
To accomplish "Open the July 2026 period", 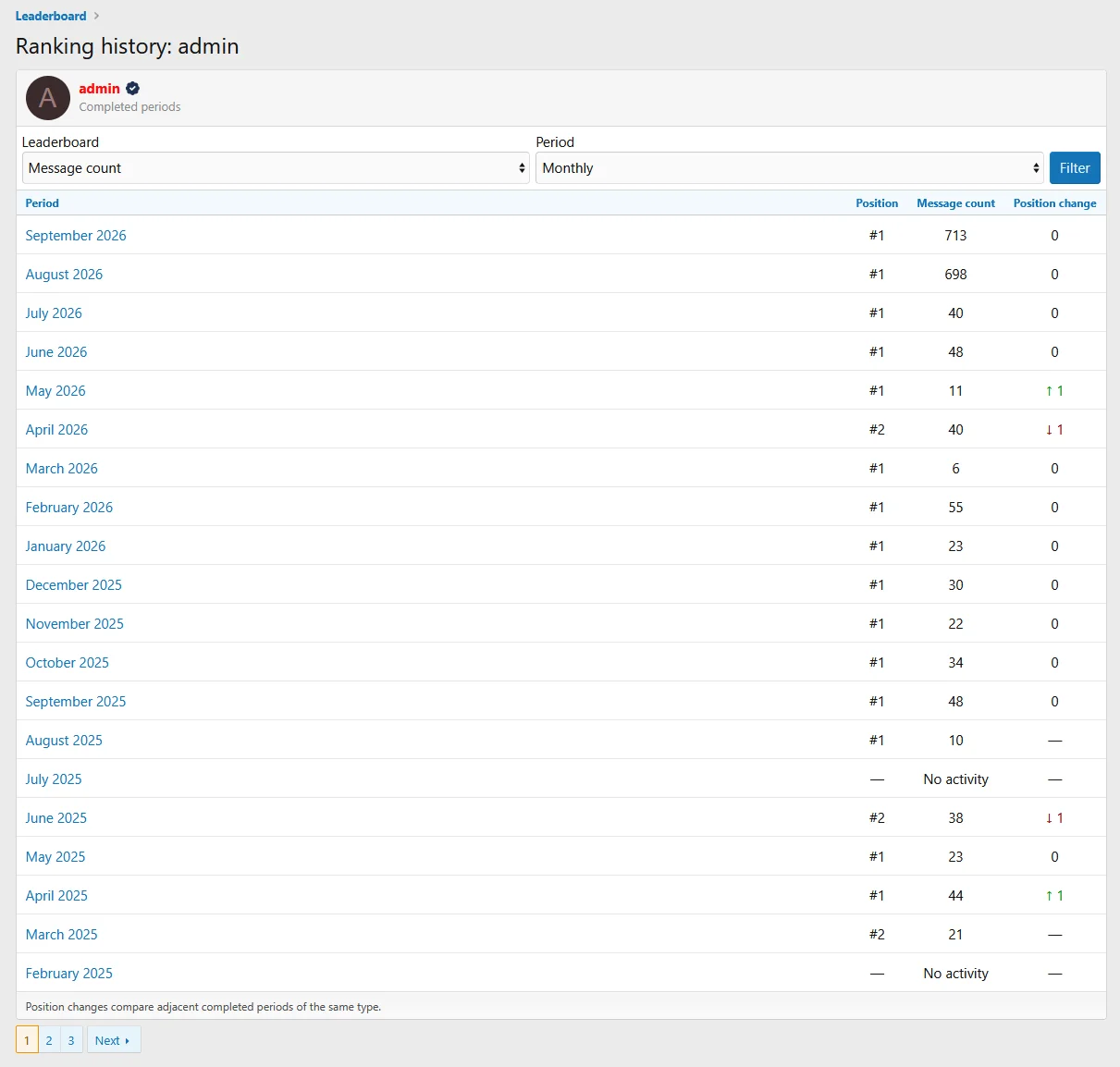I will point(54,313).
